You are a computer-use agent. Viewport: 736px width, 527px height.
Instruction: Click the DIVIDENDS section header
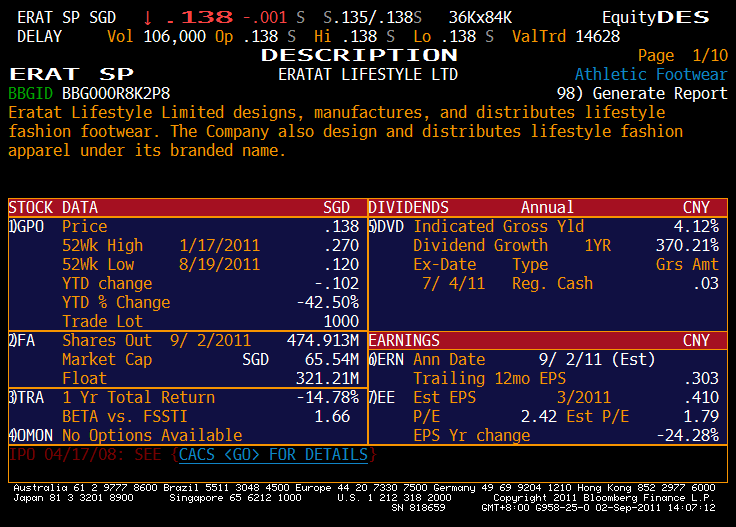coord(408,207)
